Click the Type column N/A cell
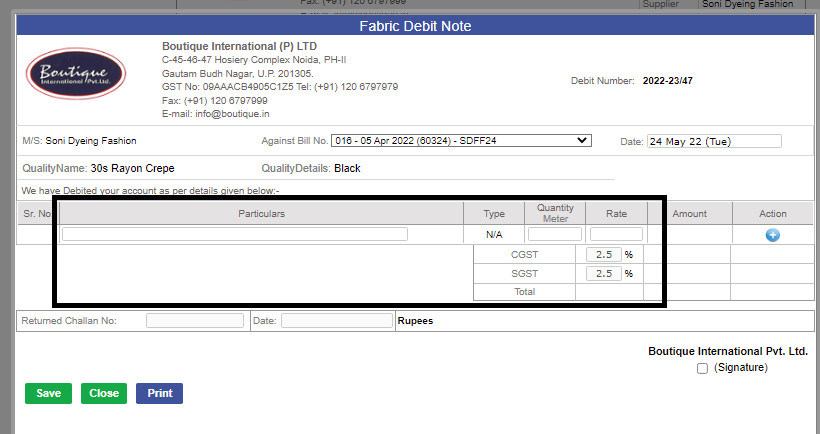 tap(494, 235)
